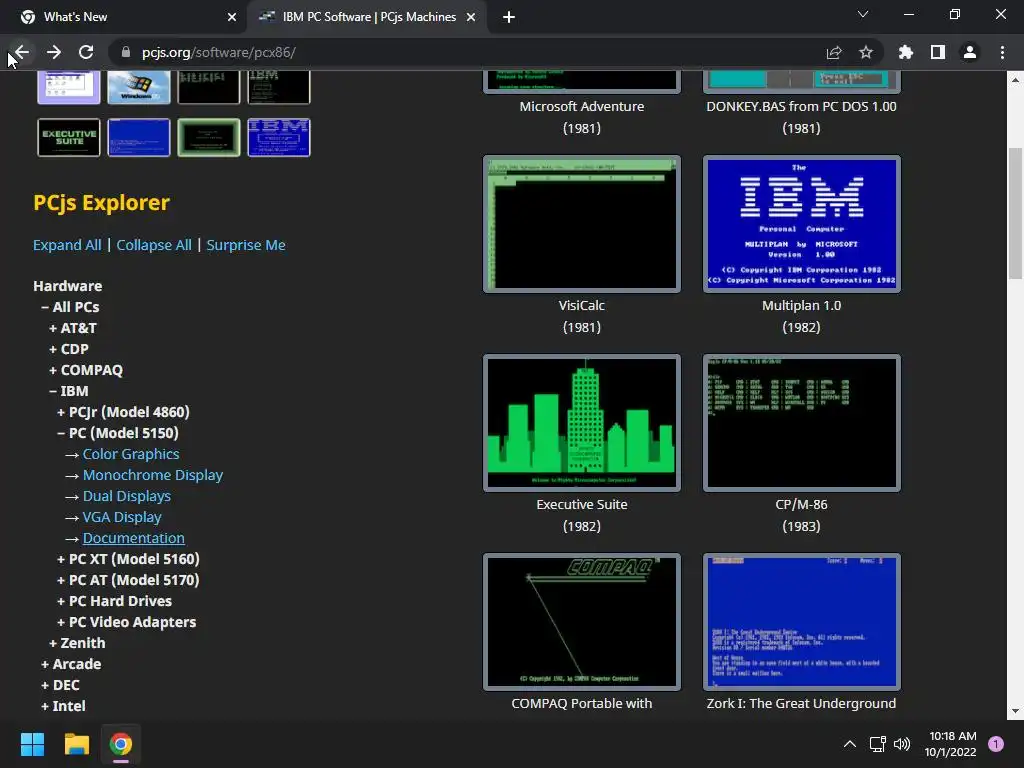The image size is (1024, 768).
Task: Open the COMPAQ Portable thumbnail
Action: pyautogui.click(x=582, y=622)
